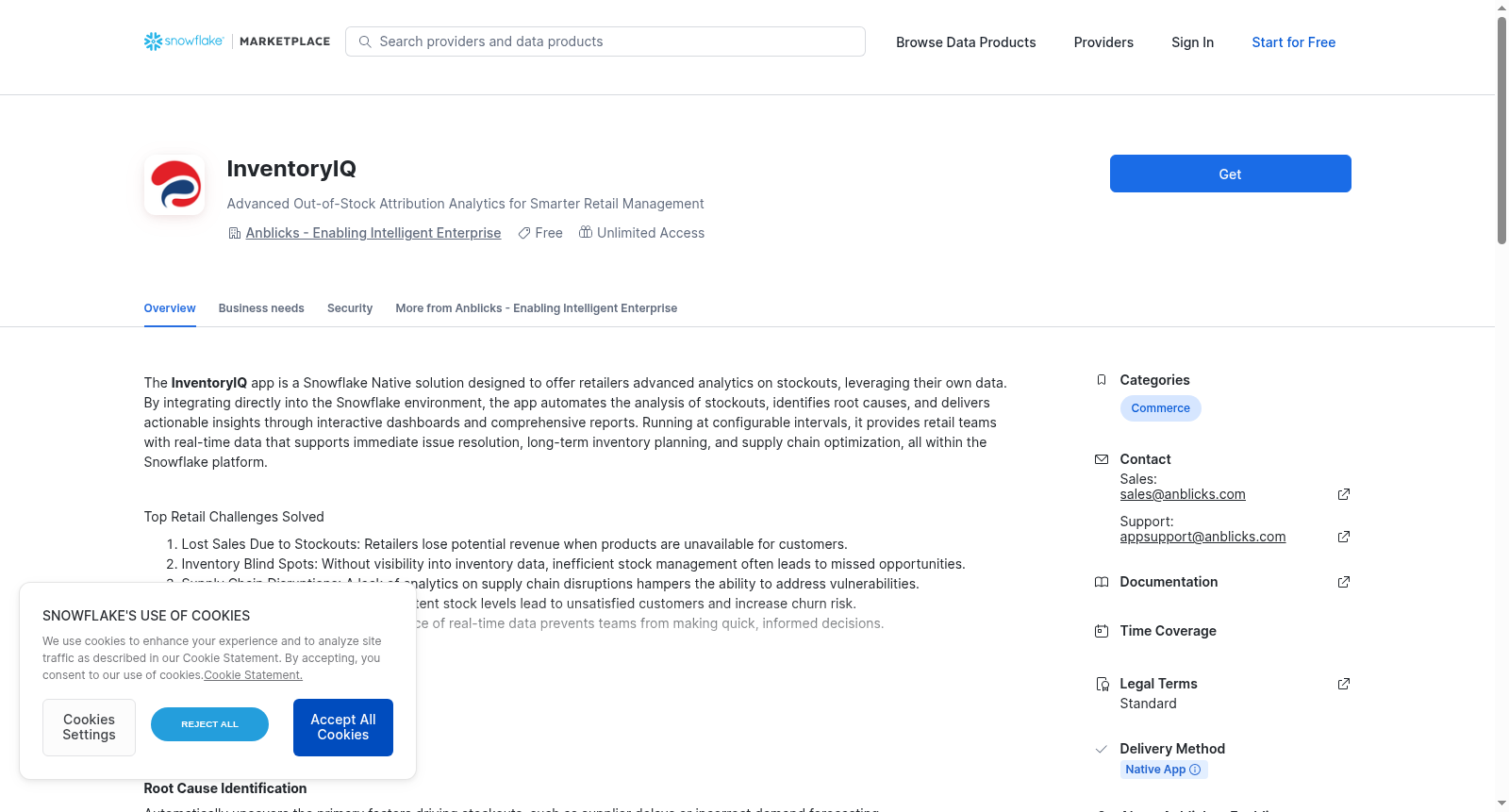Open Documentation external link icon
Image resolution: width=1509 pixels, height=812 pixels.
coord(1344,582)
